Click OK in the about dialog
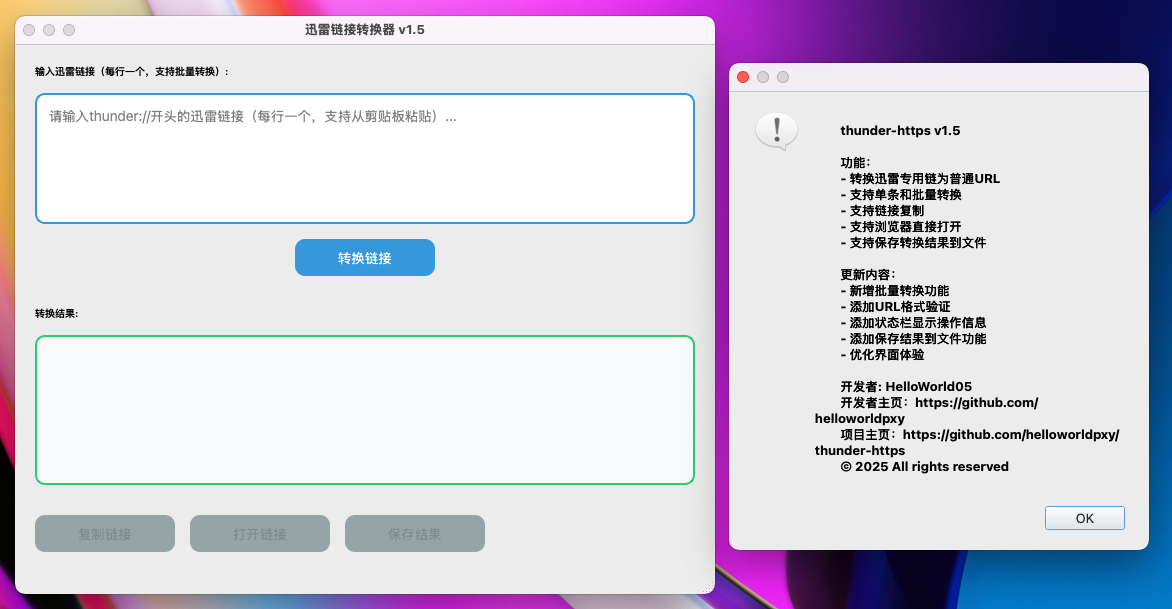This screenshot has height=609, width=1172. click(1085, 518)
